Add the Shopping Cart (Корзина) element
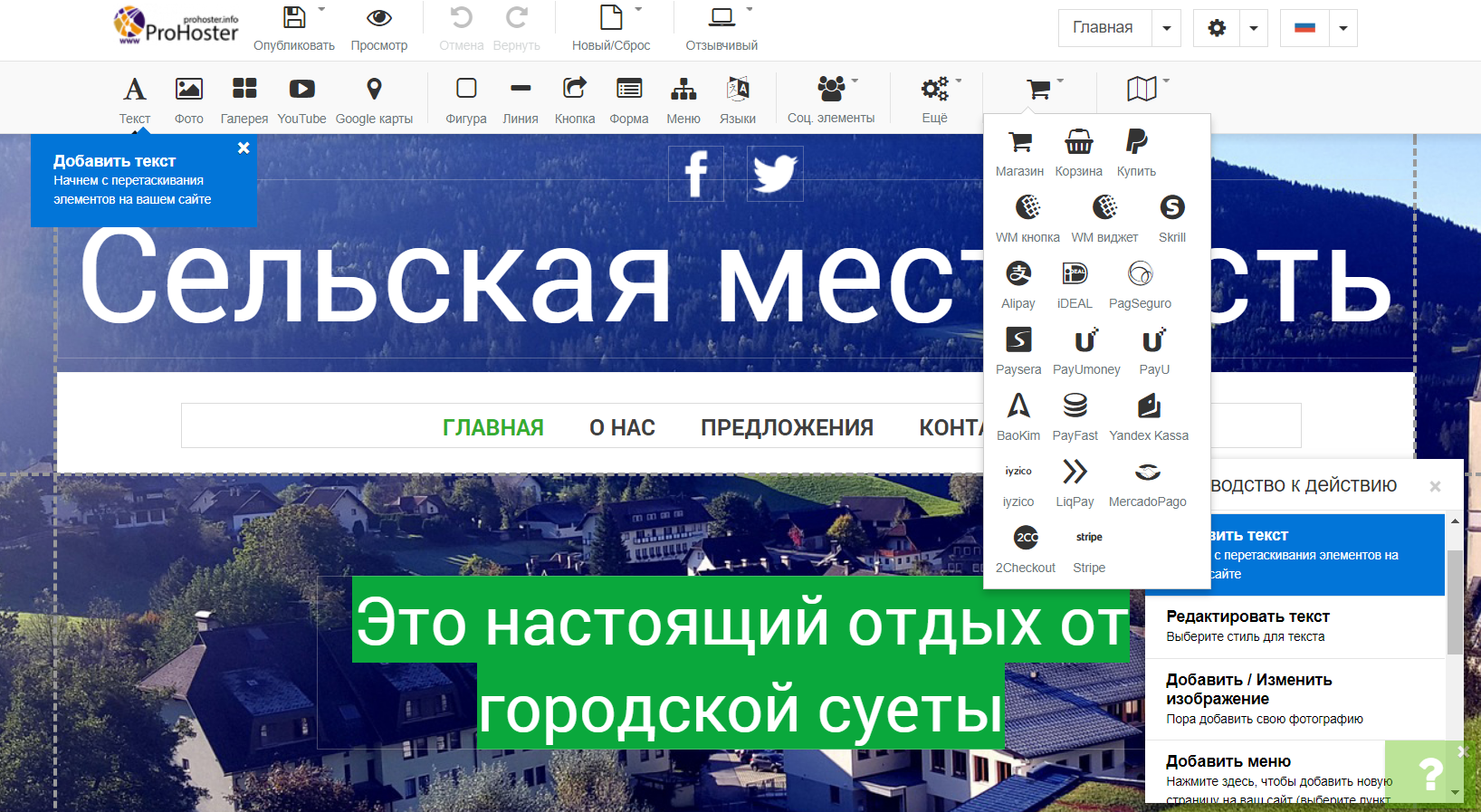This screenshot has width=1481, height=812. pyautogui.click(x=1078, y=152)
